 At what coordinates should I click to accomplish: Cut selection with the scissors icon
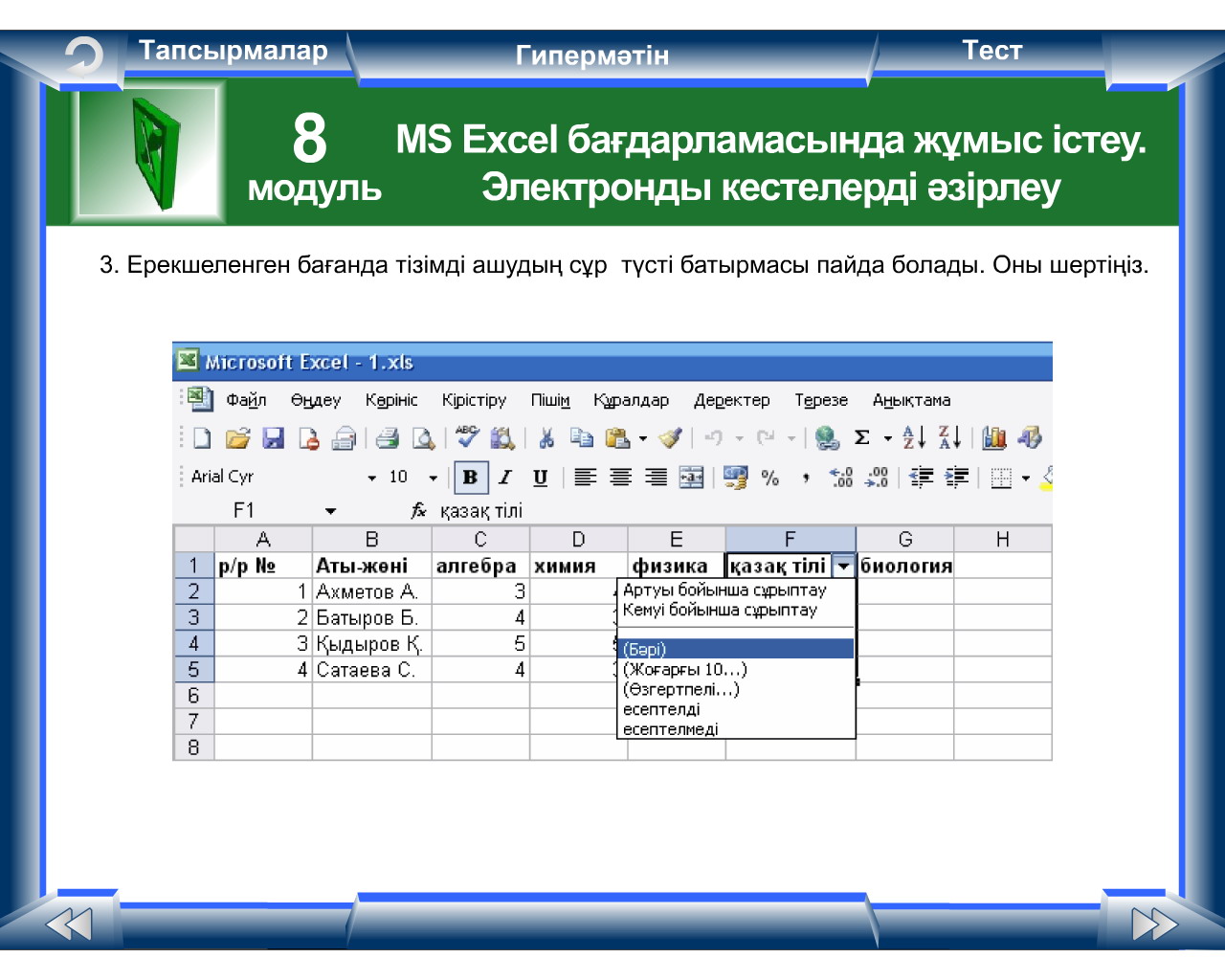pos(546,438)
